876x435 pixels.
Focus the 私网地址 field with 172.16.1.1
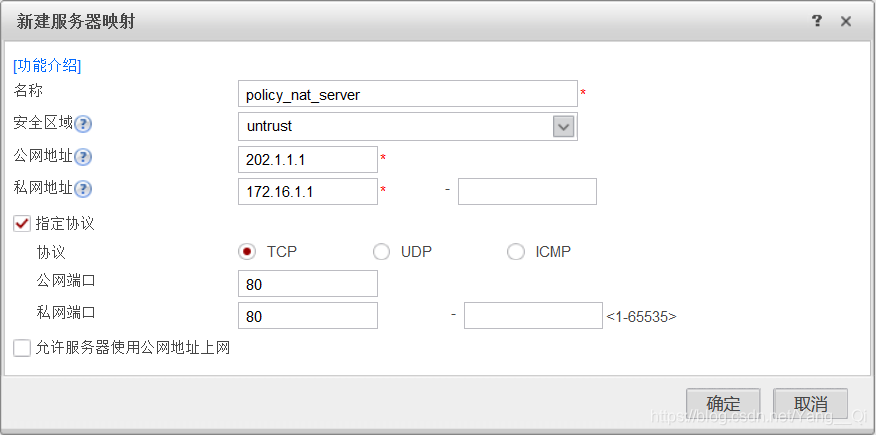point(308,192)
